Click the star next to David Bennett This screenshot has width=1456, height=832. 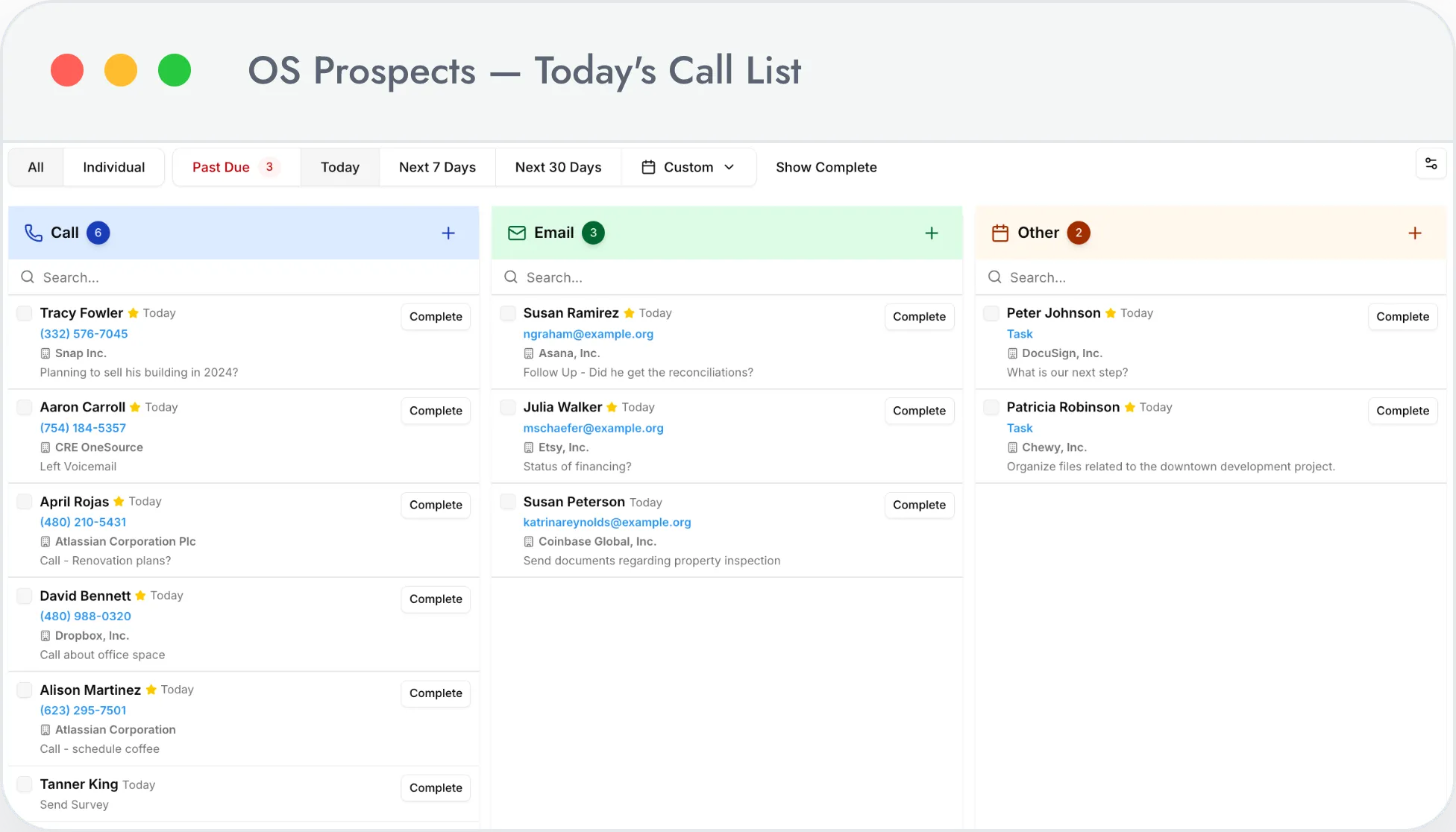point(140,596)
